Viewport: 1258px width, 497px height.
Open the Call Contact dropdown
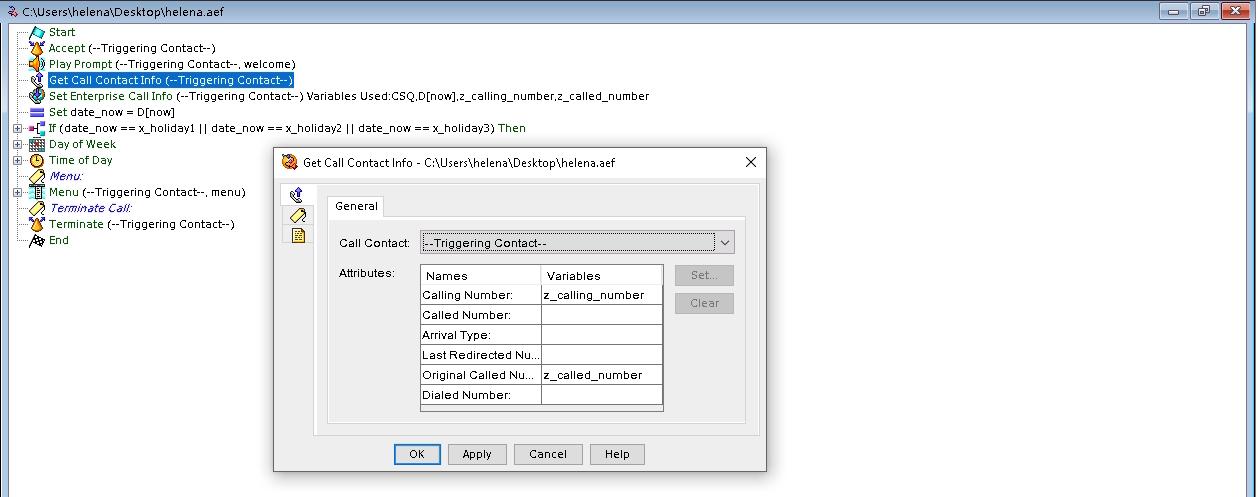pos(726,242)
